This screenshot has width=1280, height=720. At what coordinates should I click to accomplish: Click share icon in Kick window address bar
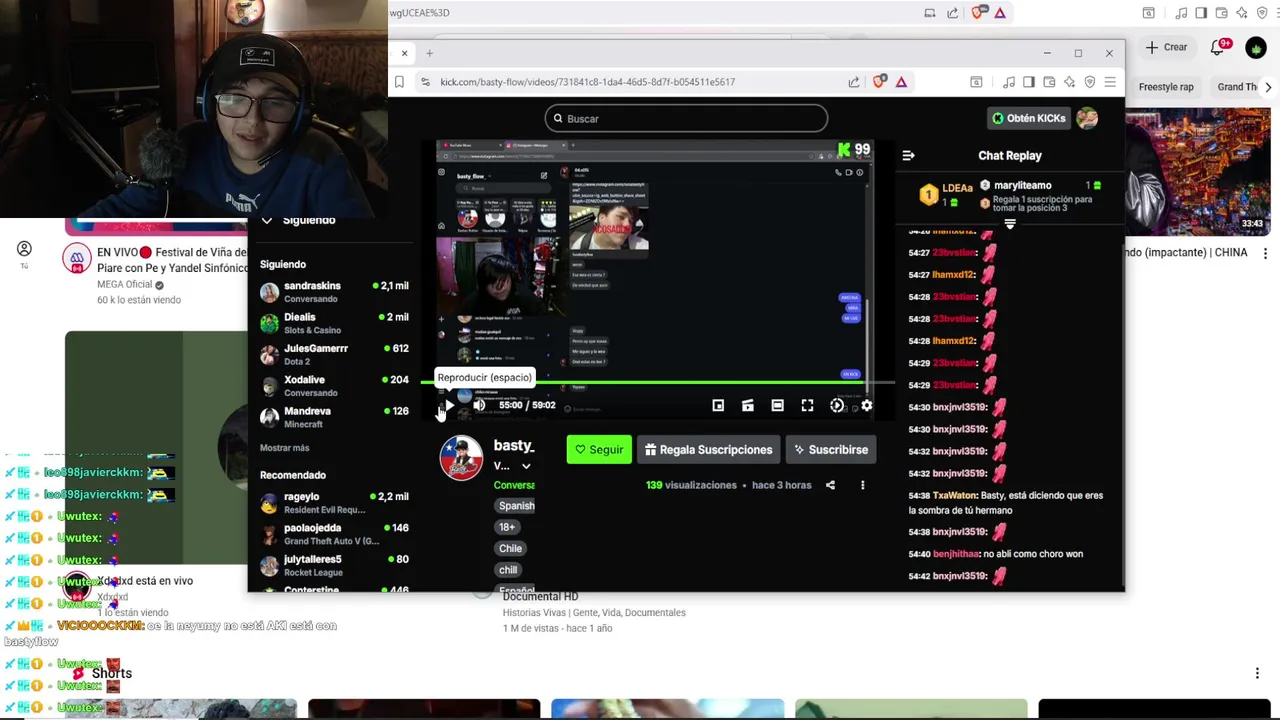(854, 82)
